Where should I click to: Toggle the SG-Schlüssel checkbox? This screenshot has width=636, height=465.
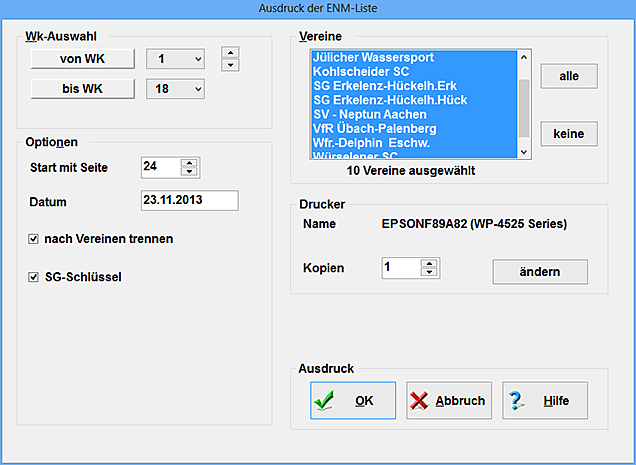(34, 276)
